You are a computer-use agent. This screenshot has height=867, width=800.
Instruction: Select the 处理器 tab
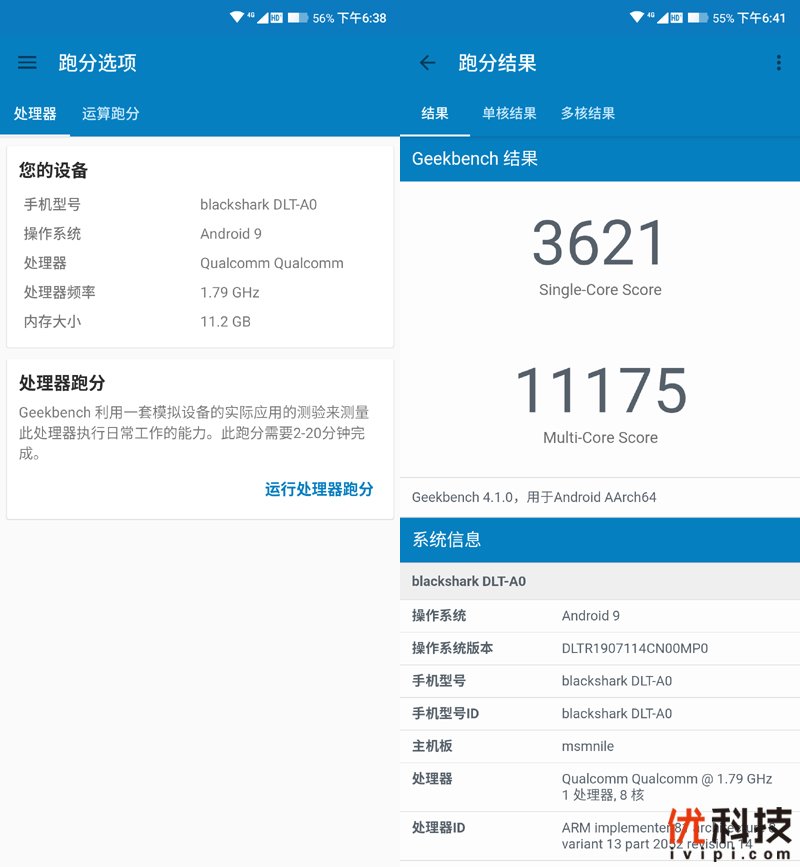pyautogui.click(x=36, y=113)
